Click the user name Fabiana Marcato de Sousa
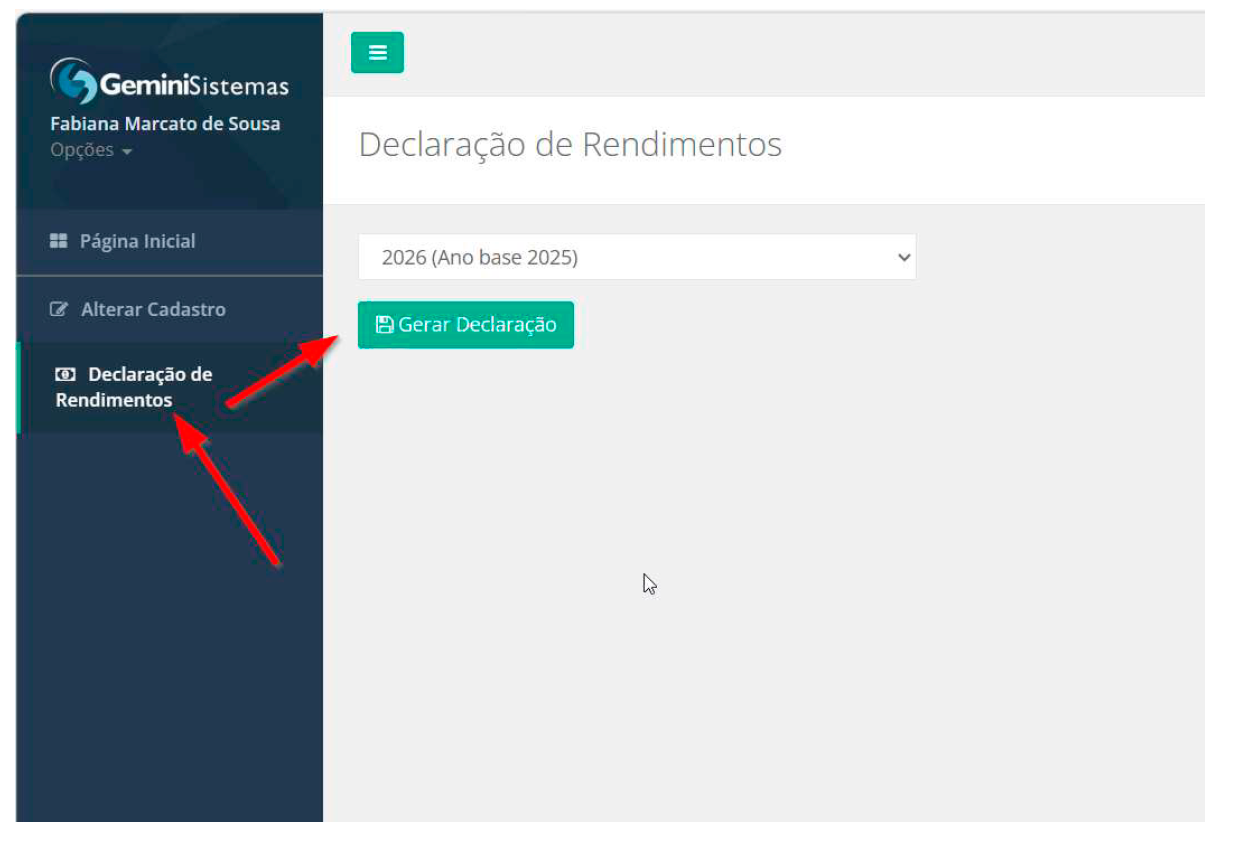 (165, 124)
